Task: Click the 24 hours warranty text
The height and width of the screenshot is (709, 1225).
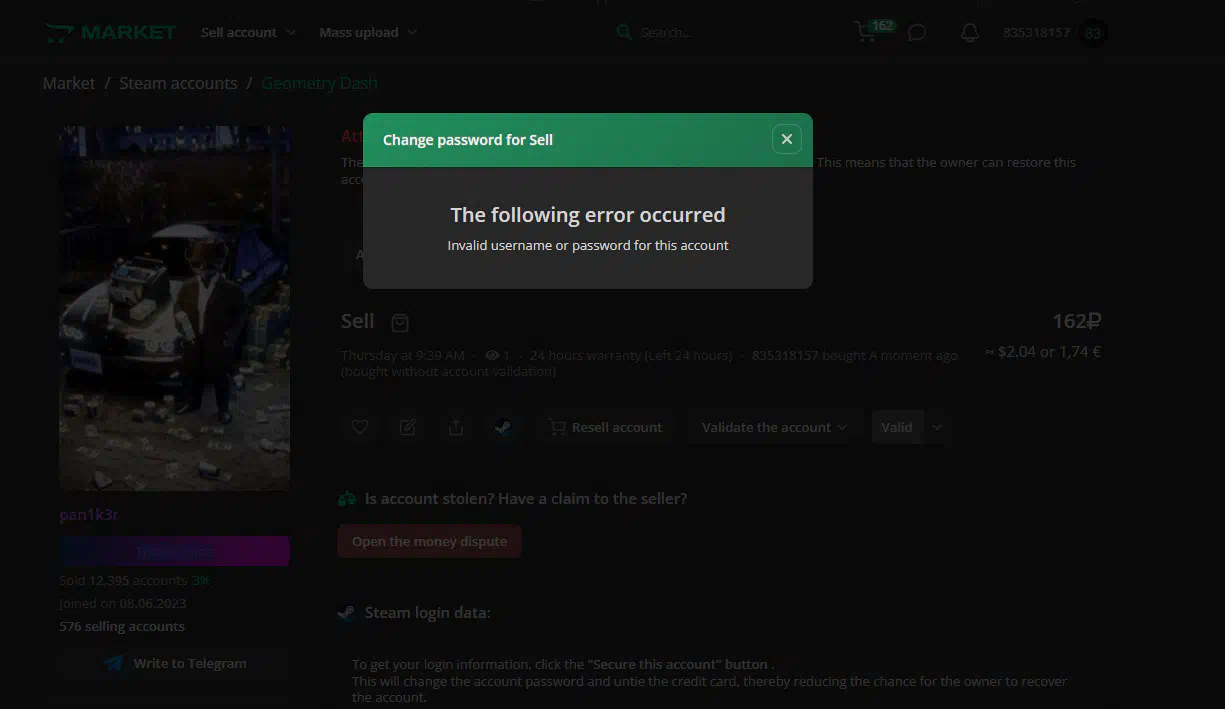Action: 631,355
